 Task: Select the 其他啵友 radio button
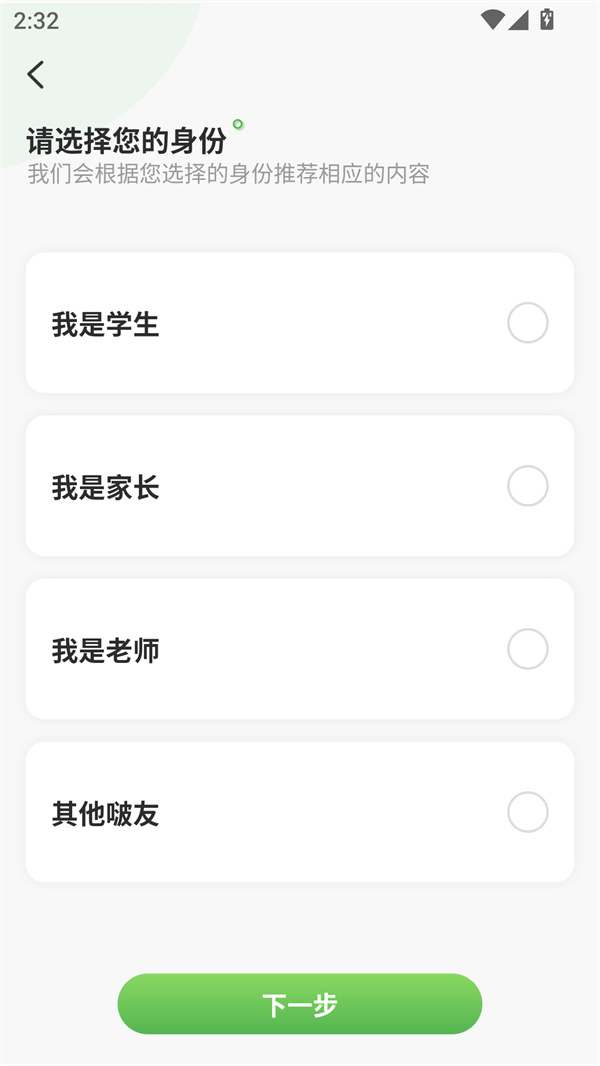[x=528, y=812]
